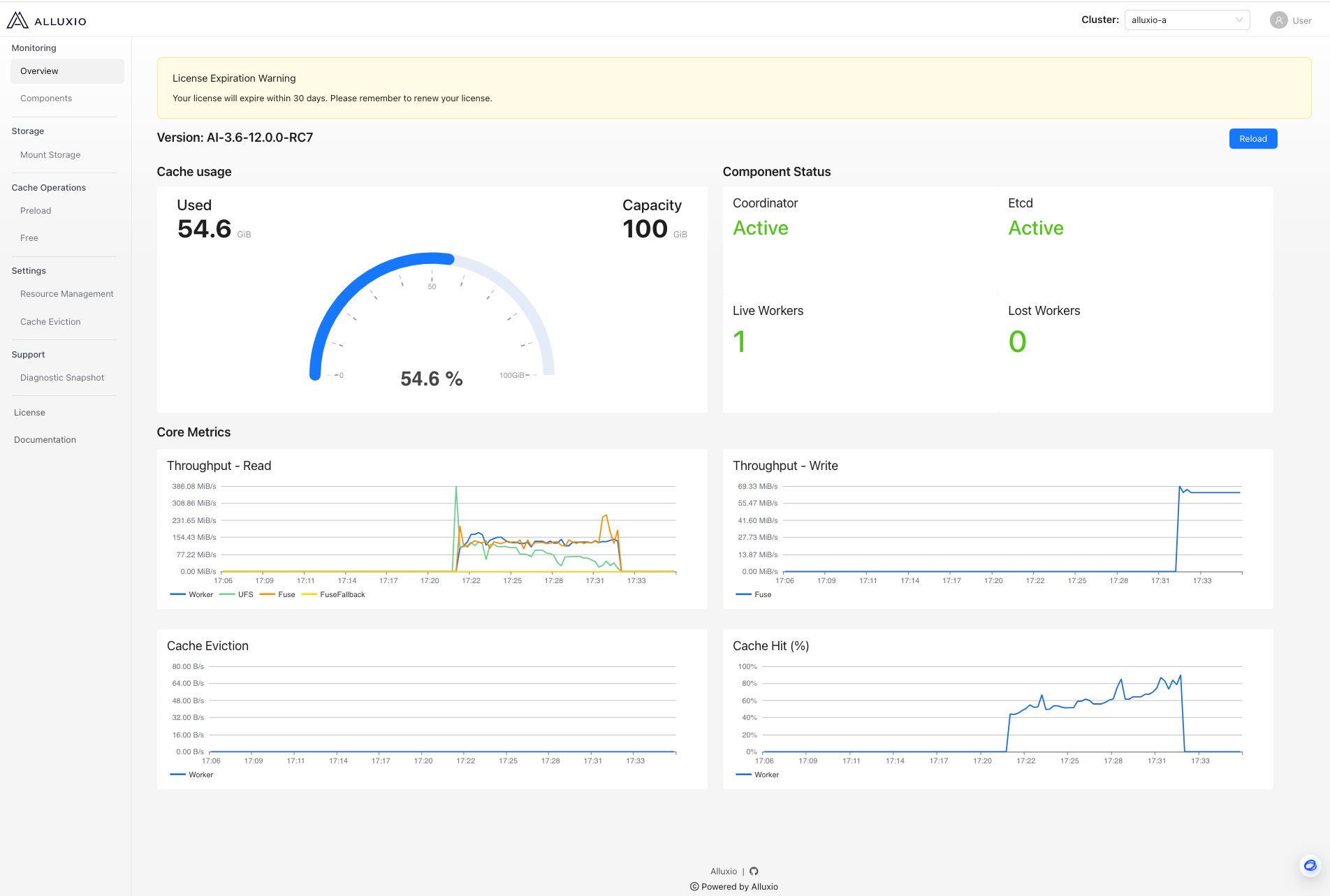Open Diagnostic Snapshot under Support

tap(62, 378)
